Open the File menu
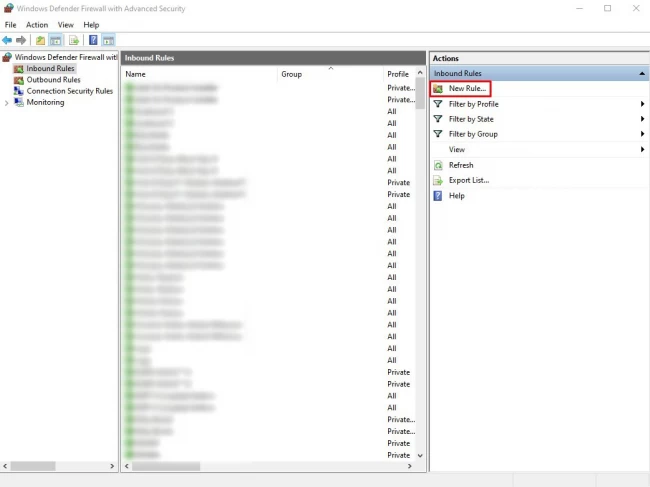650x487 pixels. click(10, 25)
